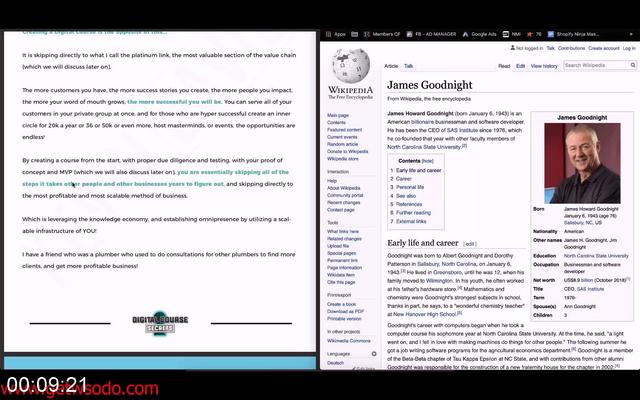640x400 pixels.
Task: Hide the Contents box via hide toggle
Action: (428, 161)
